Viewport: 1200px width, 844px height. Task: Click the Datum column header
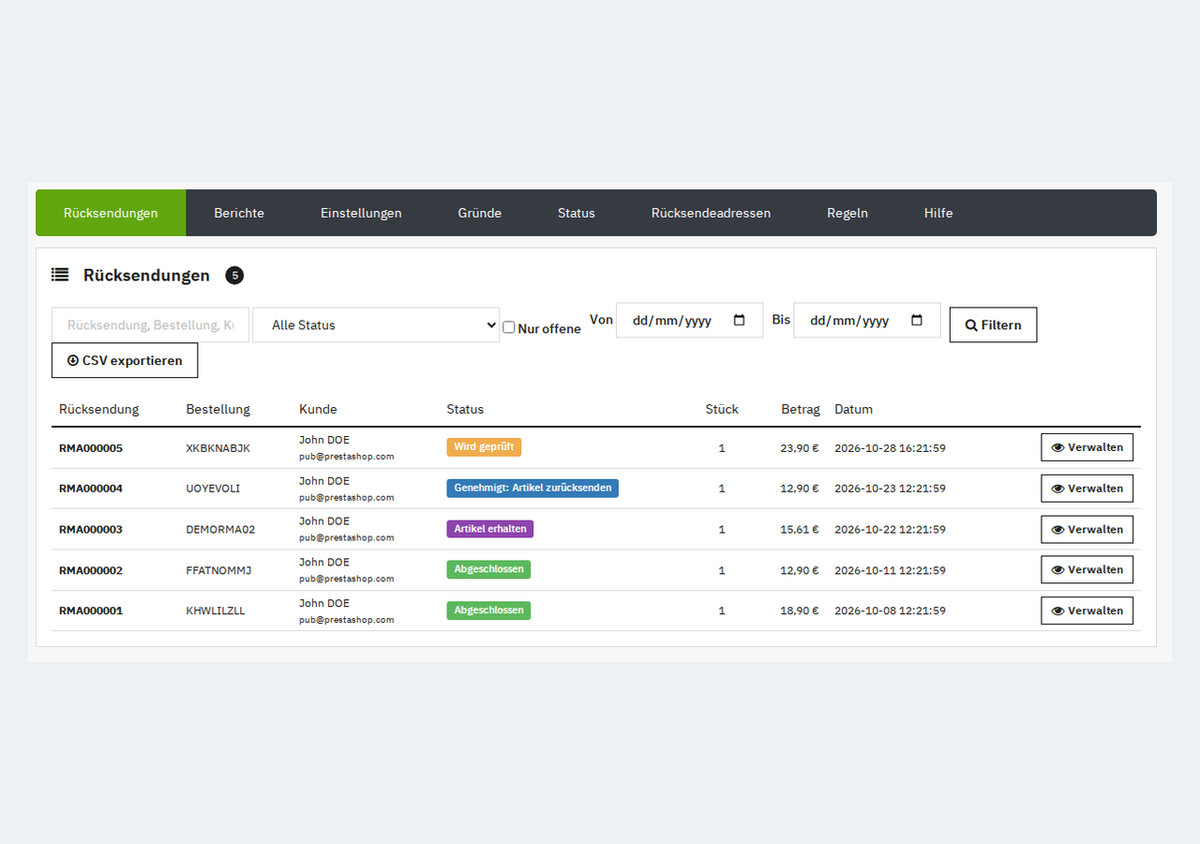coord(854,409)
